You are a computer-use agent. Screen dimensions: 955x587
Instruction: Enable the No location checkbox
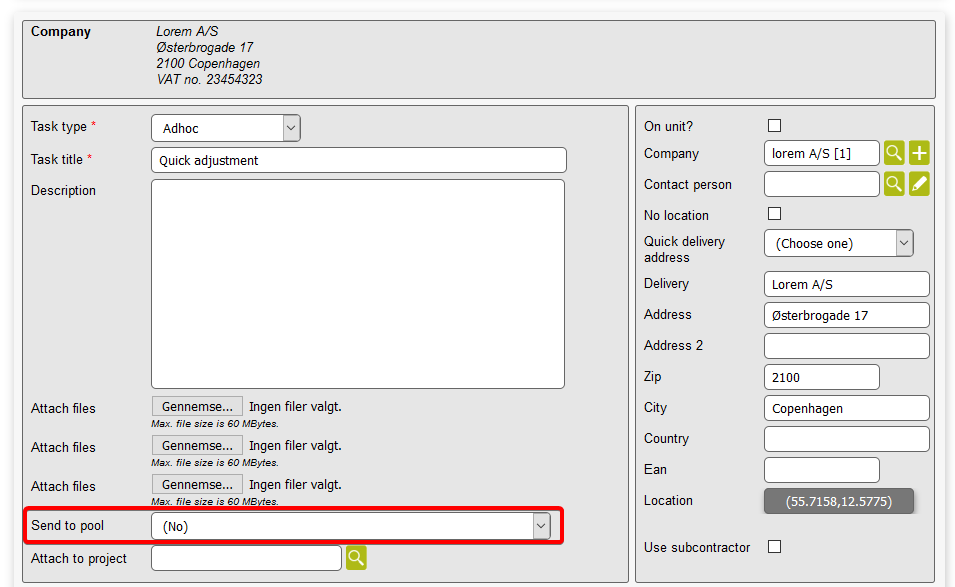[774, 214]
